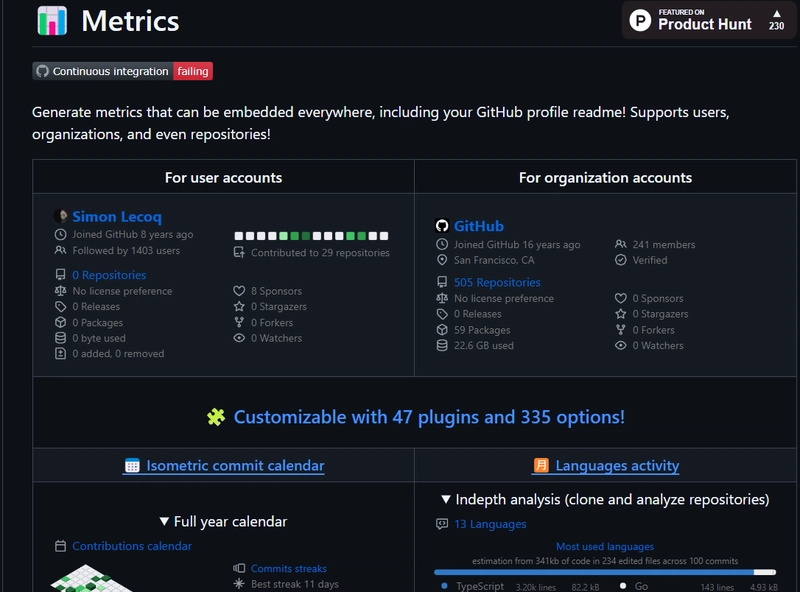Click heart icon next to 8 Sponsors
The image size is (800, 592).
click(239, 290)
